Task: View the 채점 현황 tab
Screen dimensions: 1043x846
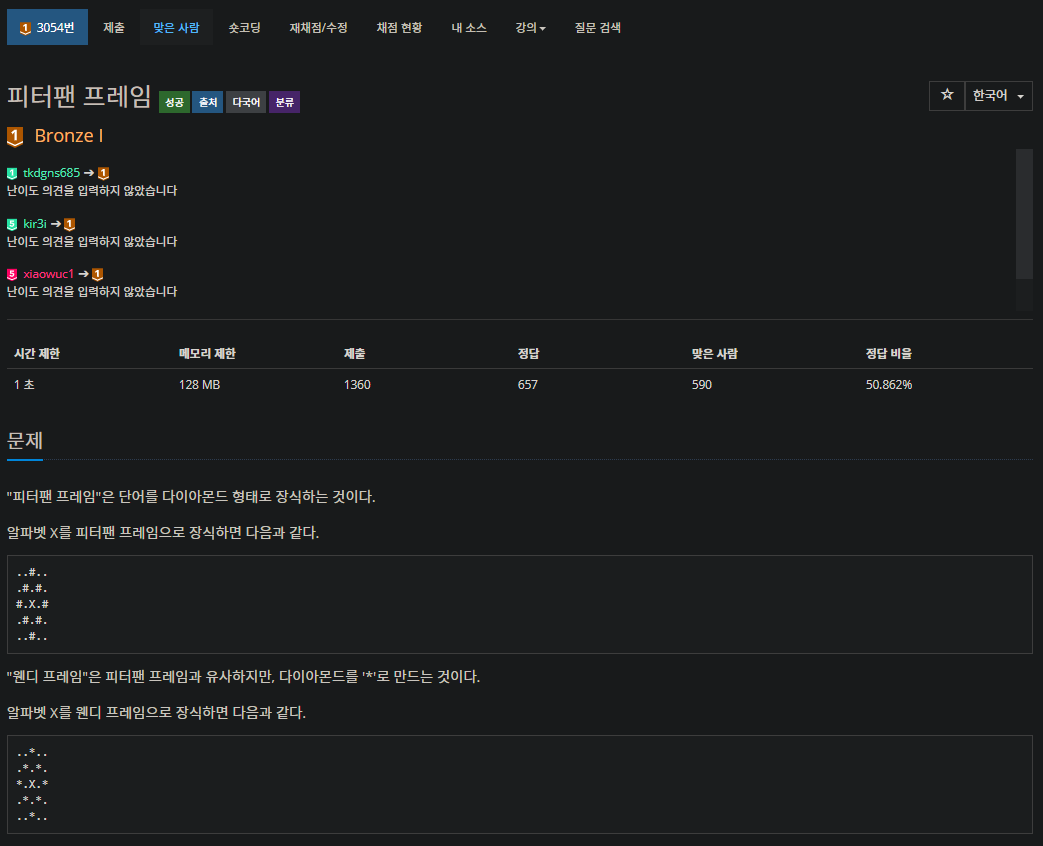Action: [x=399, y=27]
